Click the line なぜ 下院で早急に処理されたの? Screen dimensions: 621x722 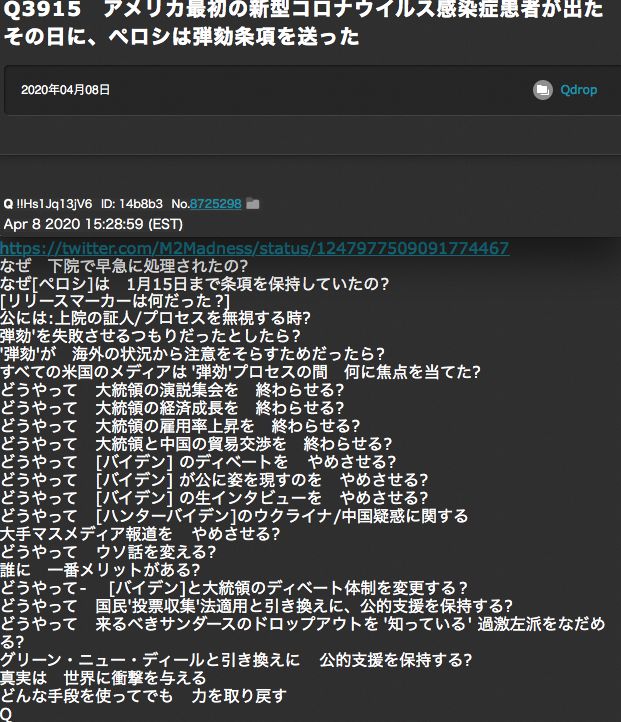(124, 266)
